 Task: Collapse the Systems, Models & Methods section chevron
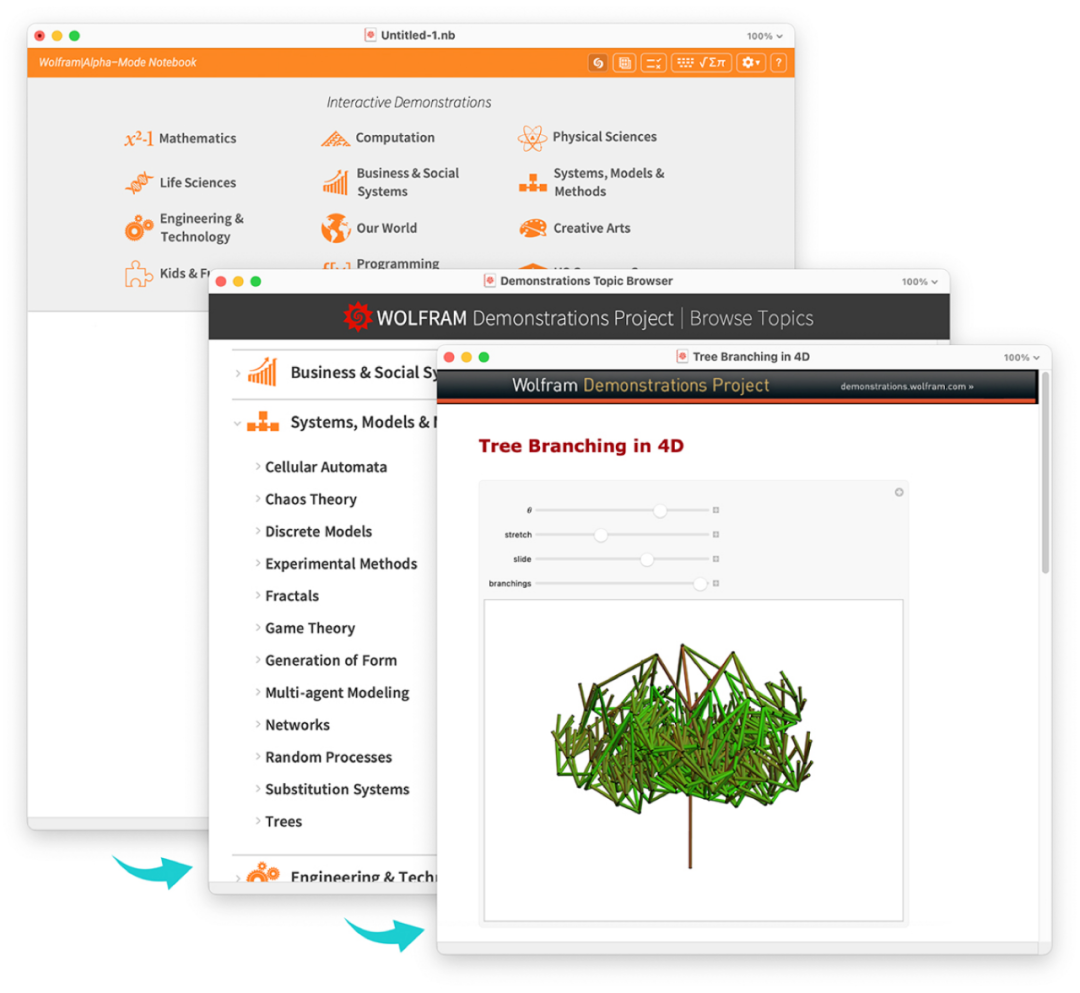pyautogui.click(x=238, y=423)
